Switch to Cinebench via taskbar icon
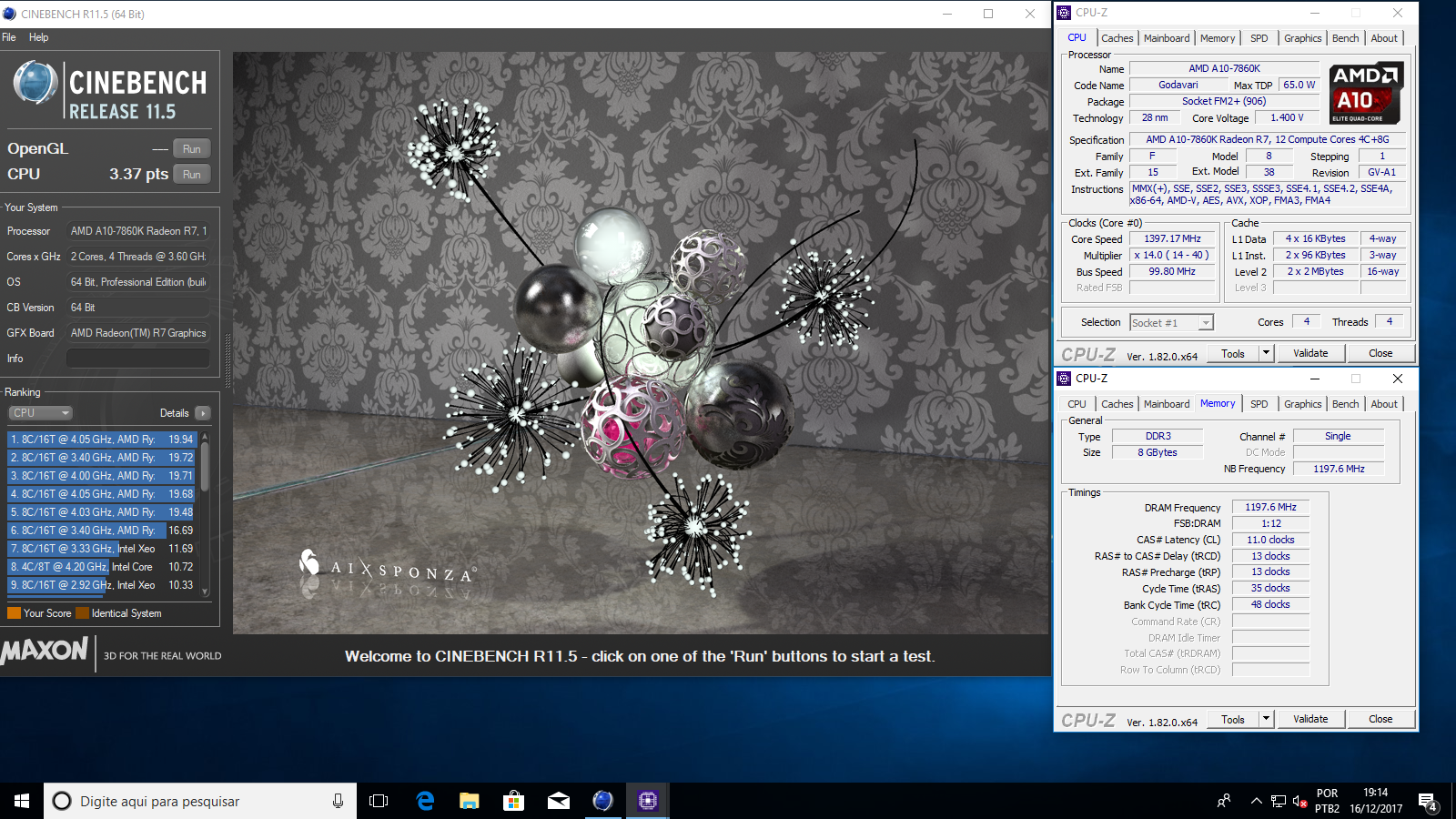The height and width of the screenshot is (819, 1456). pos(602,801)
